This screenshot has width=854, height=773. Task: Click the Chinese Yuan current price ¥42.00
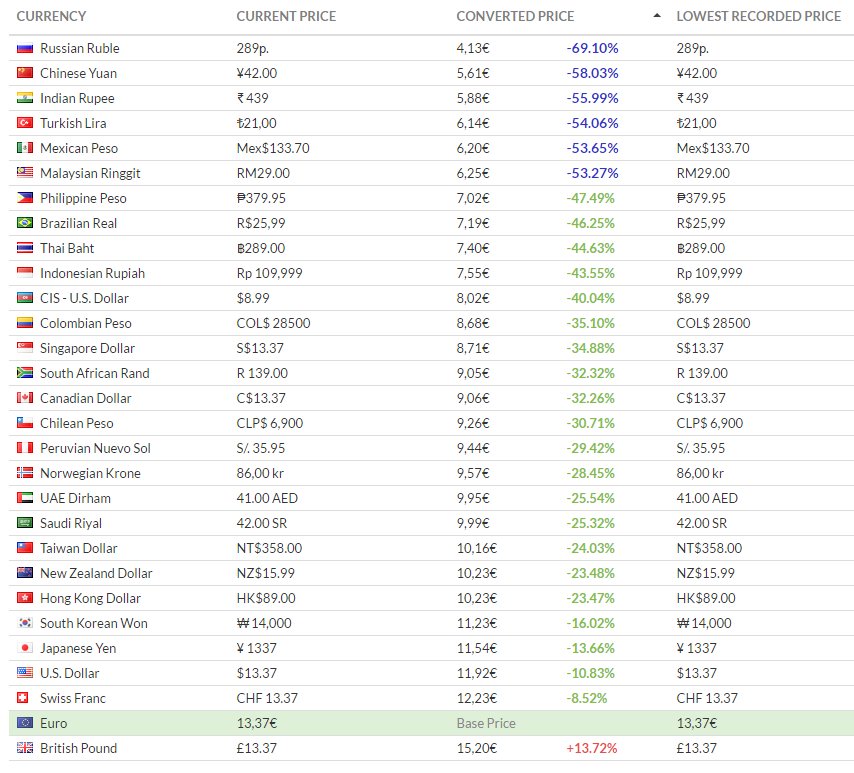[x=257, y=74]
